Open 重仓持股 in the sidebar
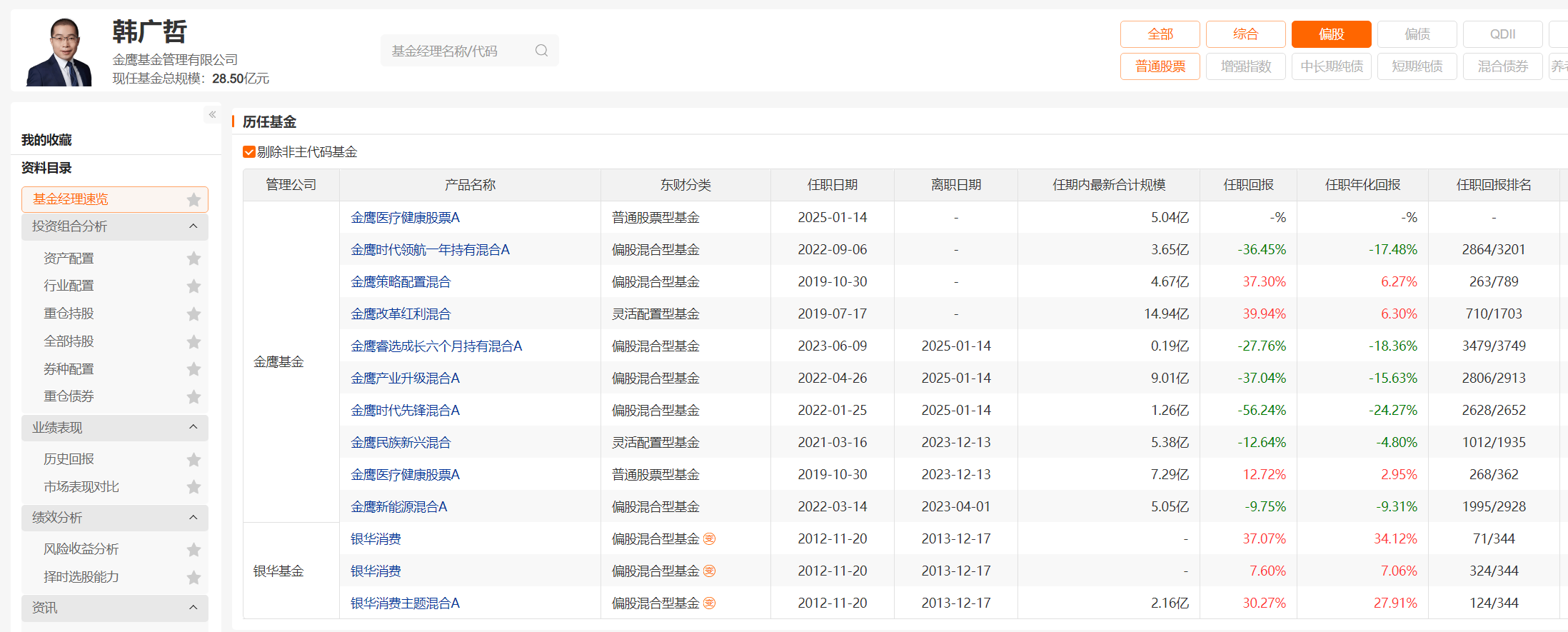1568x632 pixels. coord(69,314)
